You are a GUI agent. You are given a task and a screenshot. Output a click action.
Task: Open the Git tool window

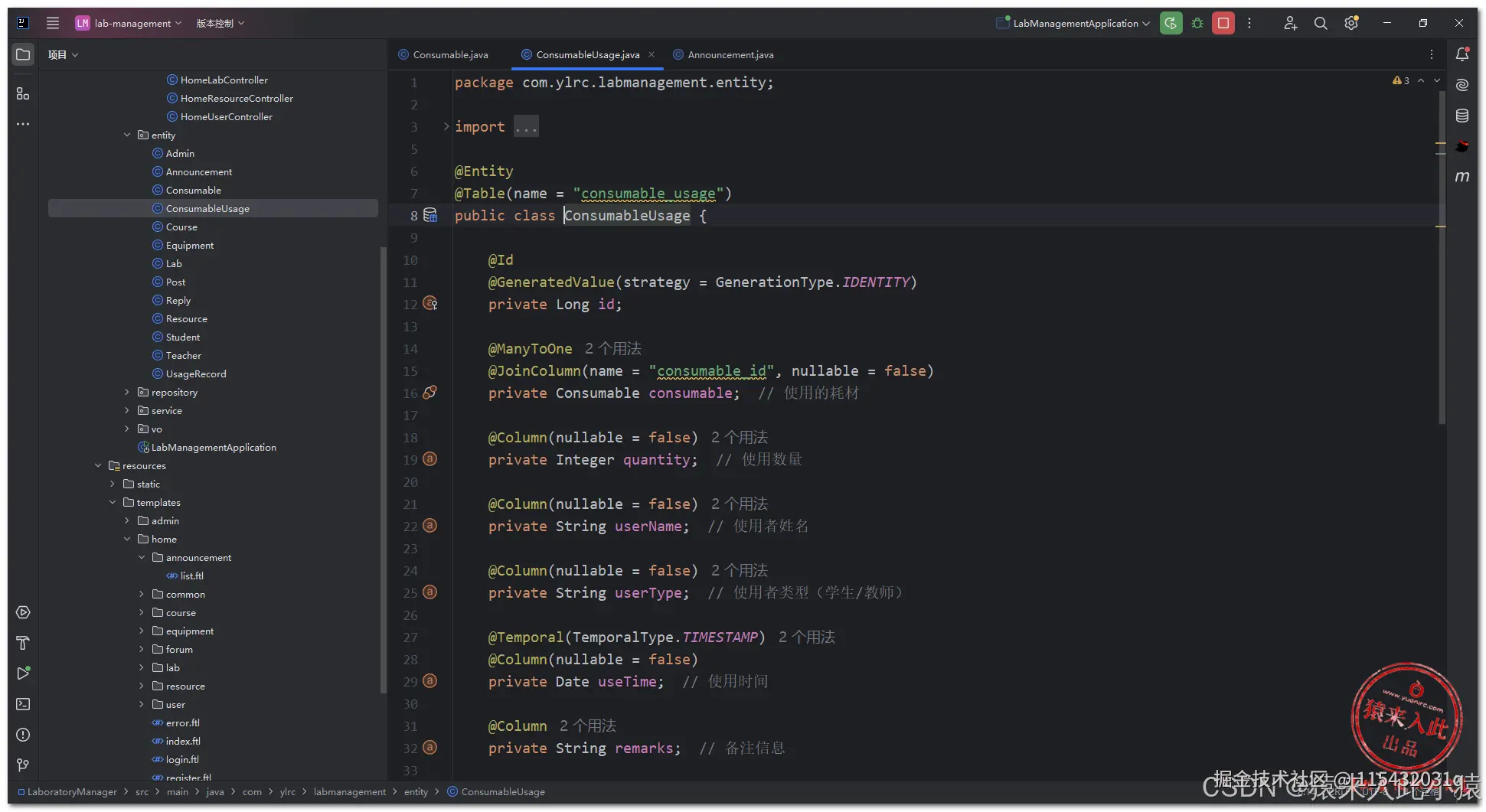point(23,765)
